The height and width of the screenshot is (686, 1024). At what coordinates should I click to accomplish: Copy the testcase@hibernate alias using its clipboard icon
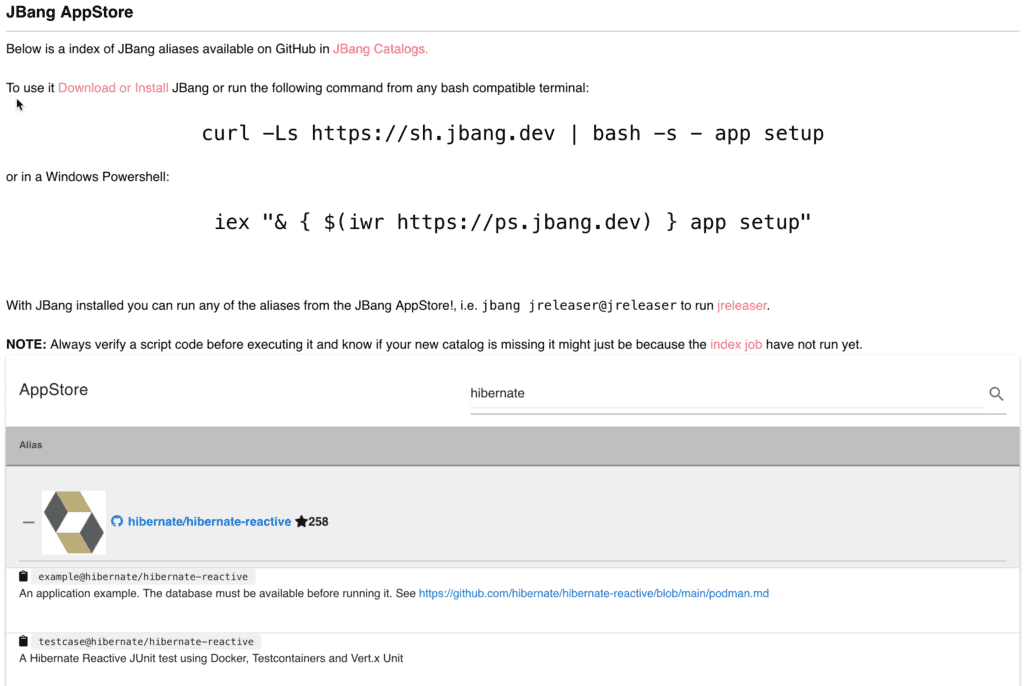point(22,641)
